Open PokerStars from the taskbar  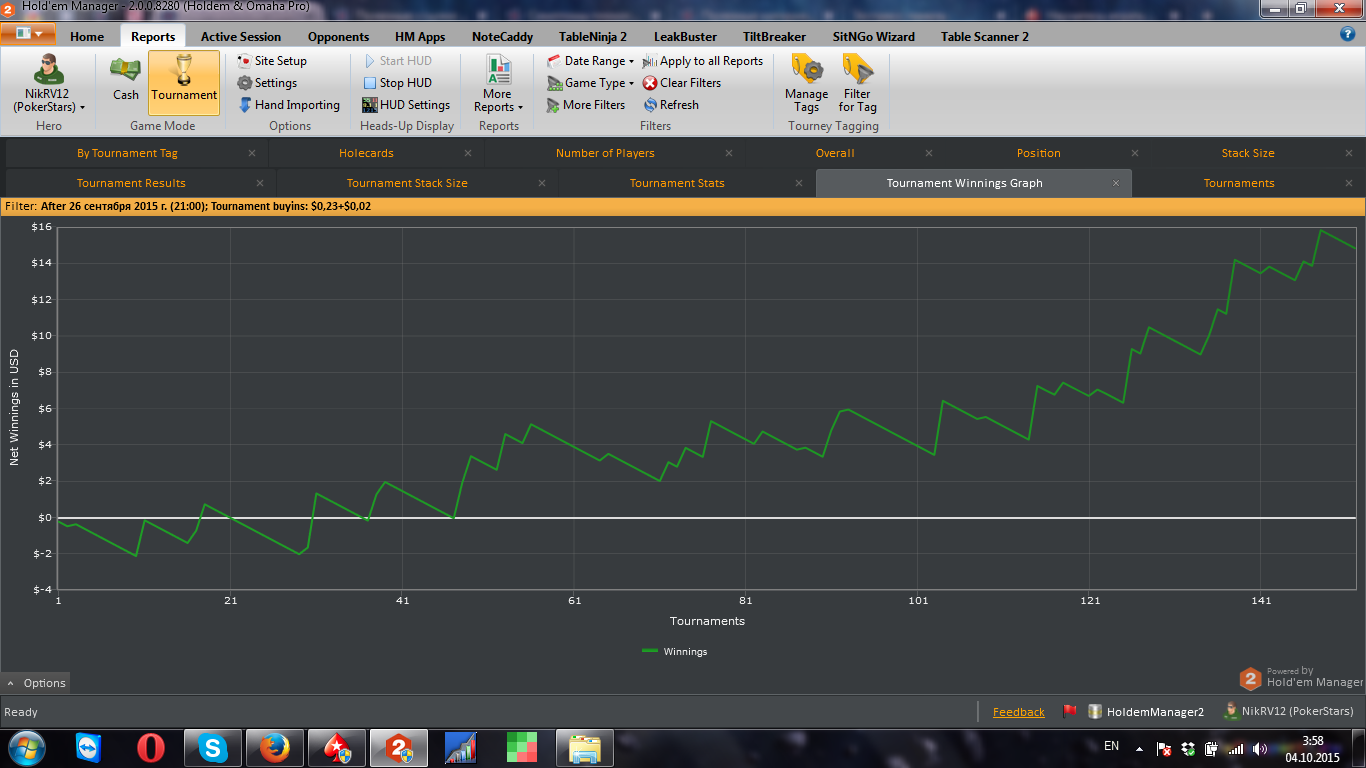click(x=337, y=748)
